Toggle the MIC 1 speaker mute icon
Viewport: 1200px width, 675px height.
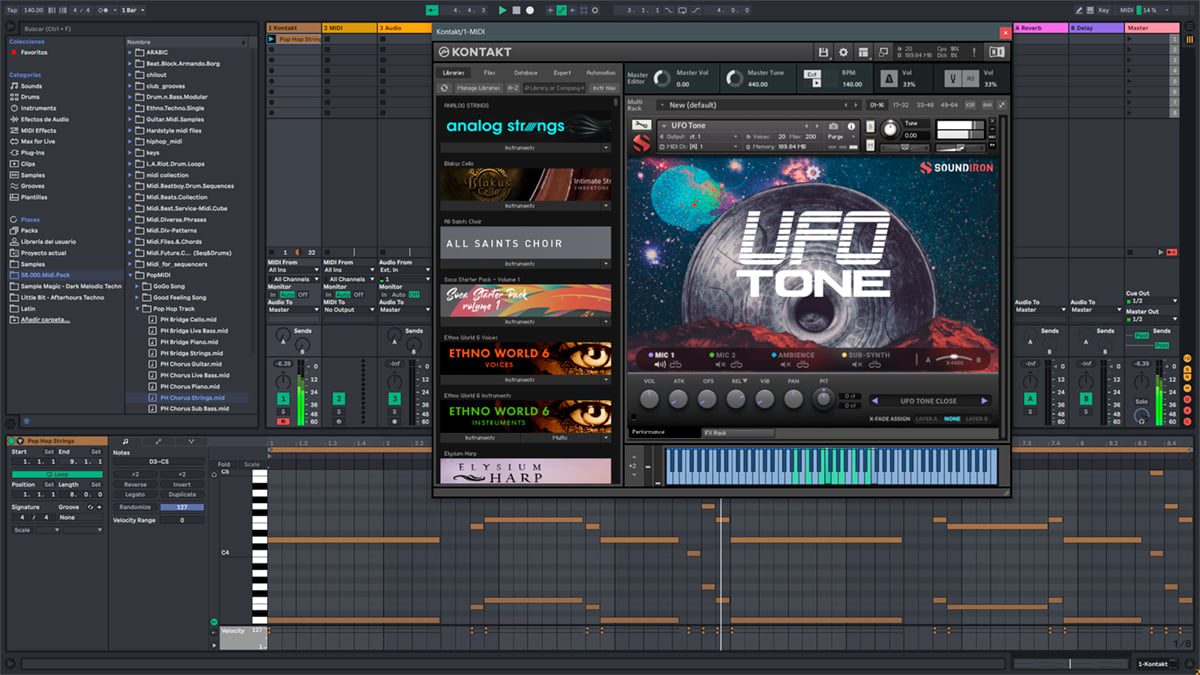coord(660,365)
